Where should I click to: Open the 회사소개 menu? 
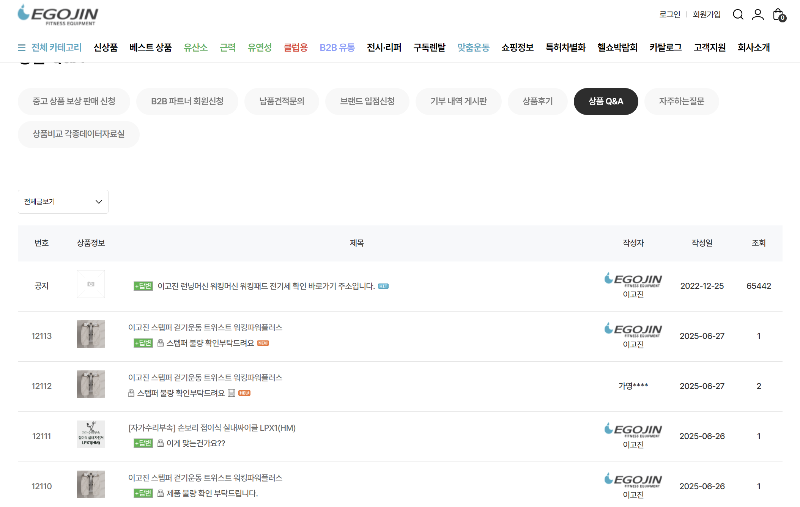point(754,47)
